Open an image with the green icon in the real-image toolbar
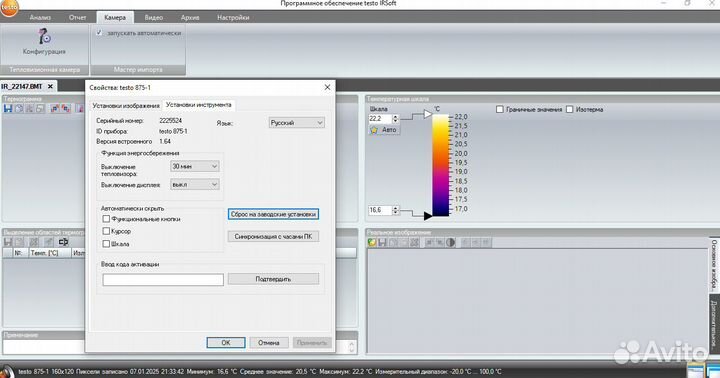The image size is (720, 378). tap(372, 243)
